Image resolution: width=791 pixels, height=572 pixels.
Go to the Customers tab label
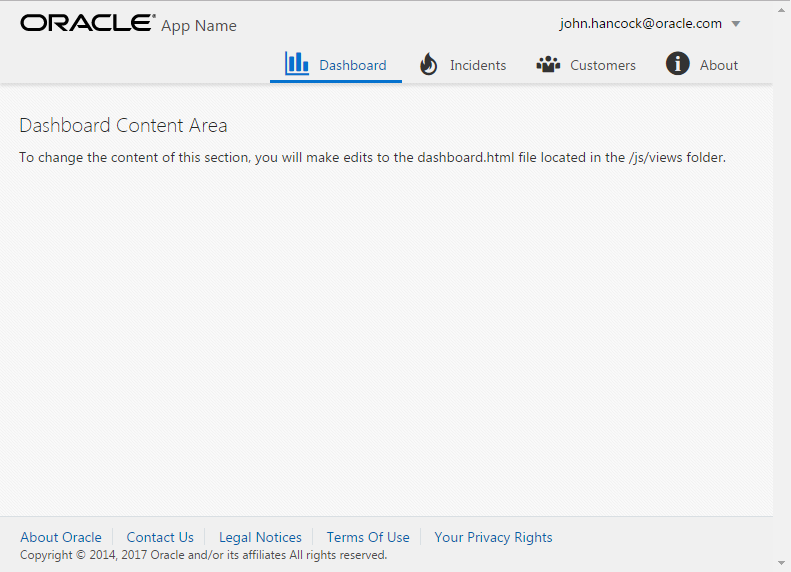pos(603,66)
